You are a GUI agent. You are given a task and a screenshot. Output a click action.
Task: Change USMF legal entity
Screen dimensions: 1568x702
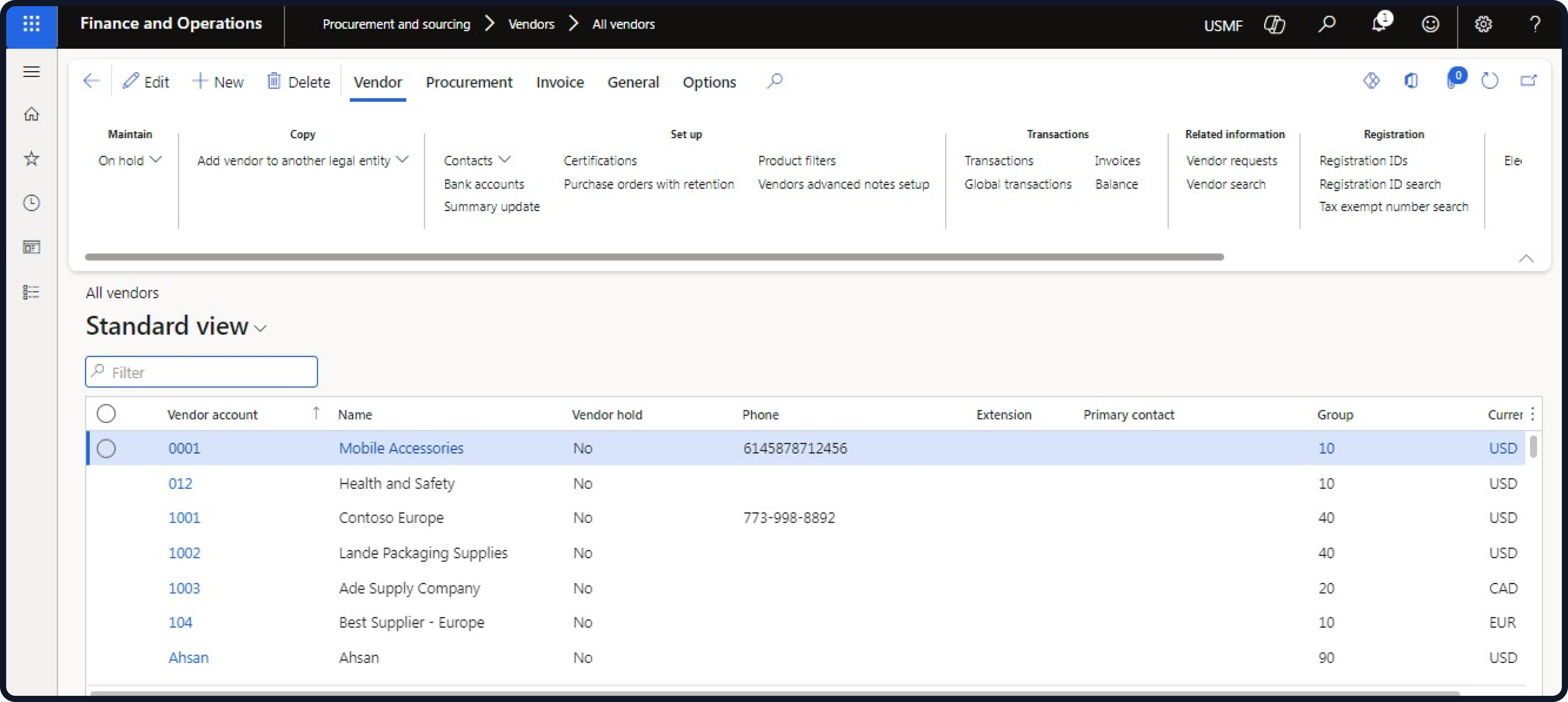pos(1223,25)
